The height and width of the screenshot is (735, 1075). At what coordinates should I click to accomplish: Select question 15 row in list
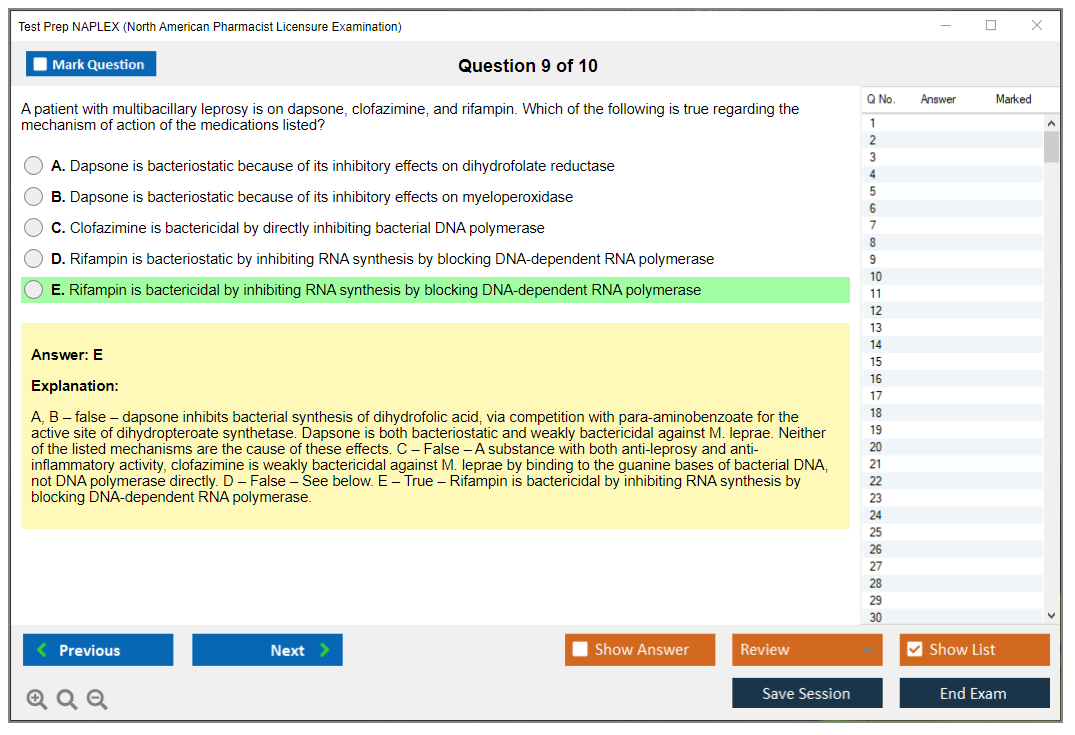coord(950,362)
